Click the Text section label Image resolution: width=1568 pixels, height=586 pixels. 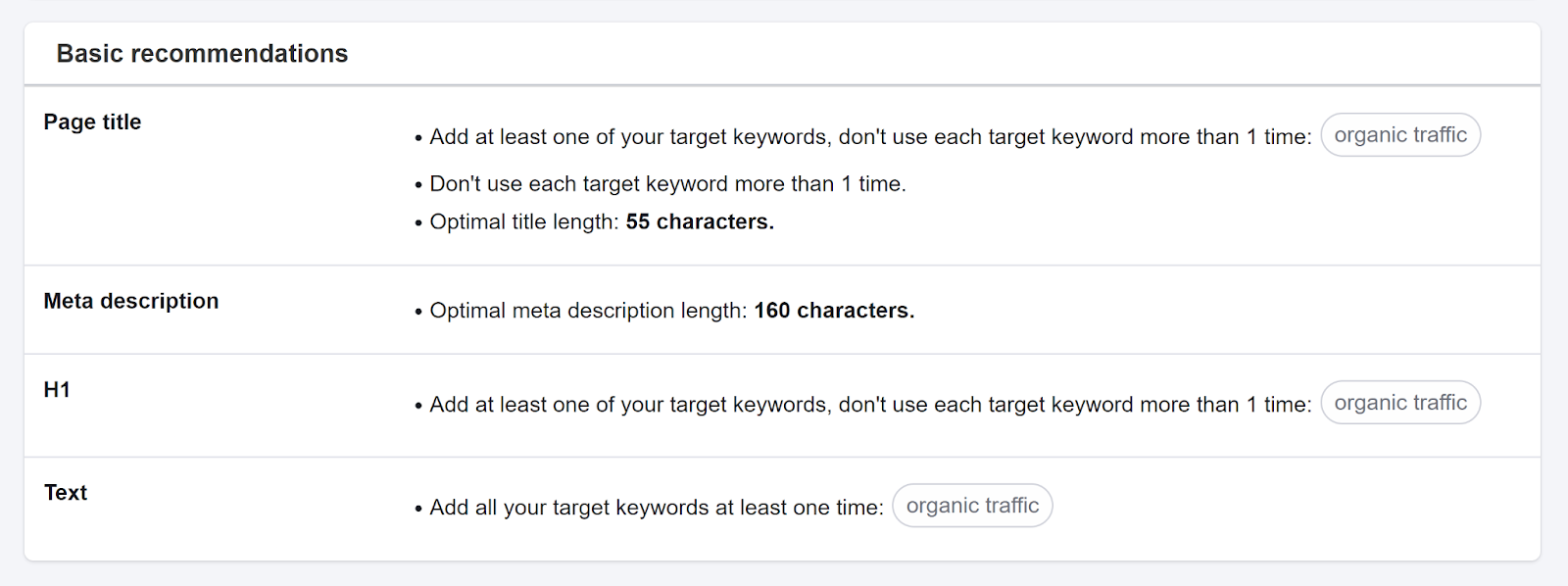pos(65,492)
